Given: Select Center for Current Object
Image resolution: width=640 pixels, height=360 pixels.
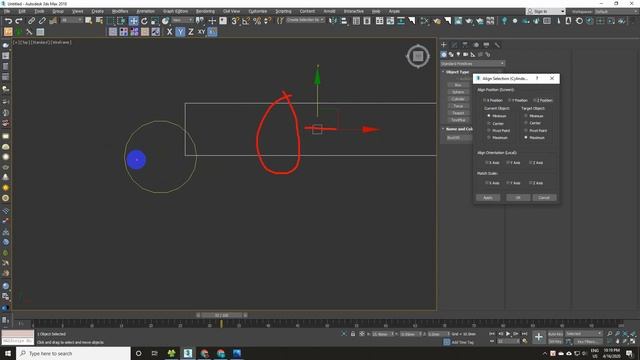Looking at the screenshot, I should click(496, 123).
